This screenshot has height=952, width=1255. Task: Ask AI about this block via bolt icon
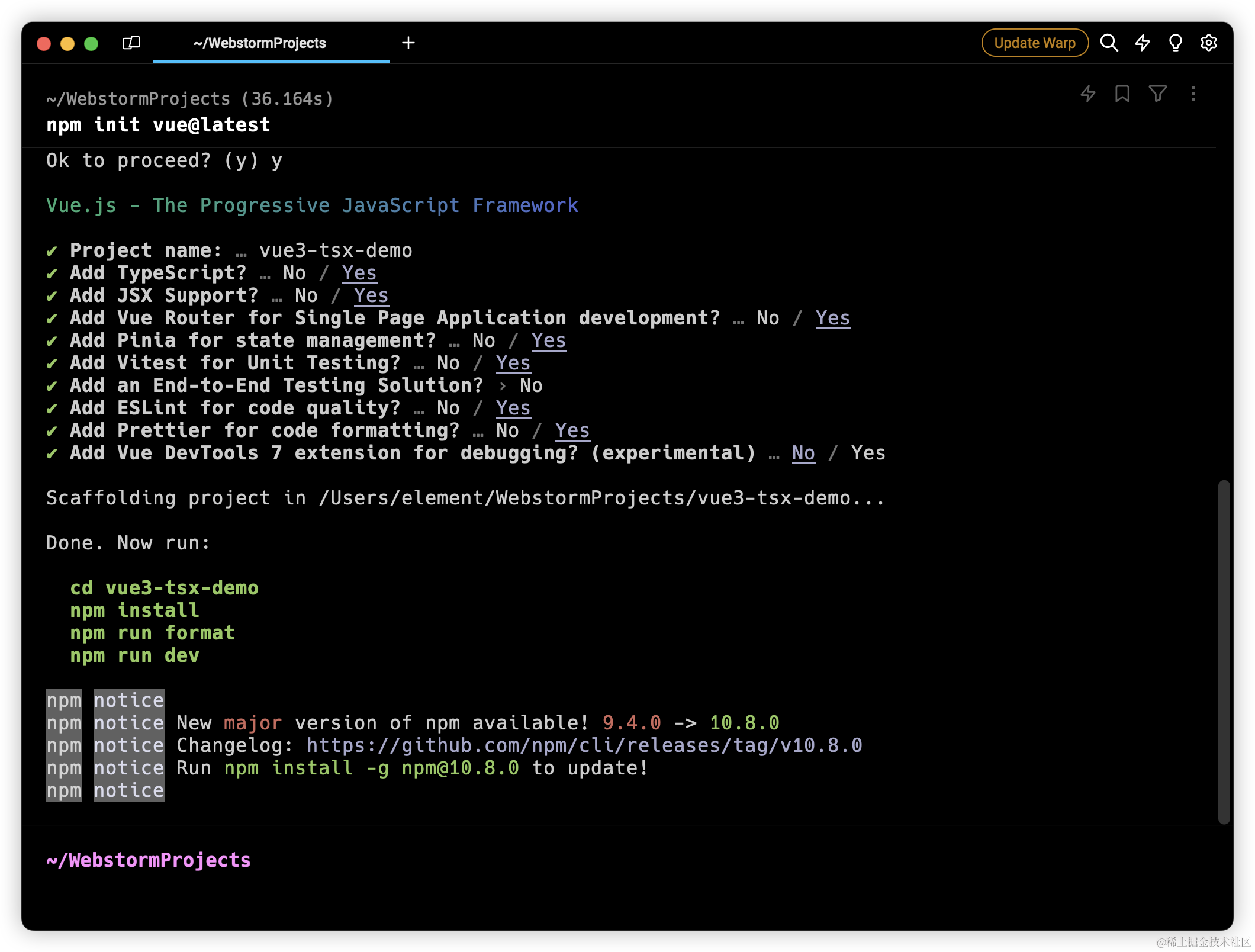[x=1087, y=94]
